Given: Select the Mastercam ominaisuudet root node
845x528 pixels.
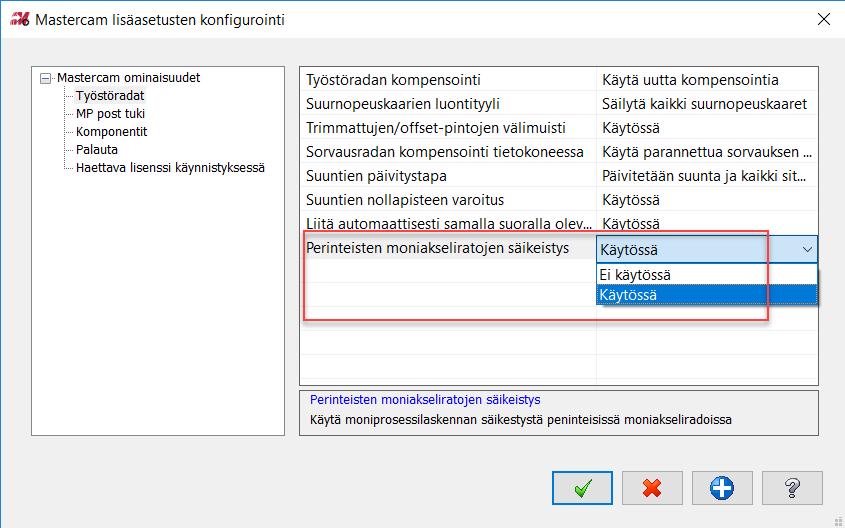Looking at the screenshot, I should point(129,78).
